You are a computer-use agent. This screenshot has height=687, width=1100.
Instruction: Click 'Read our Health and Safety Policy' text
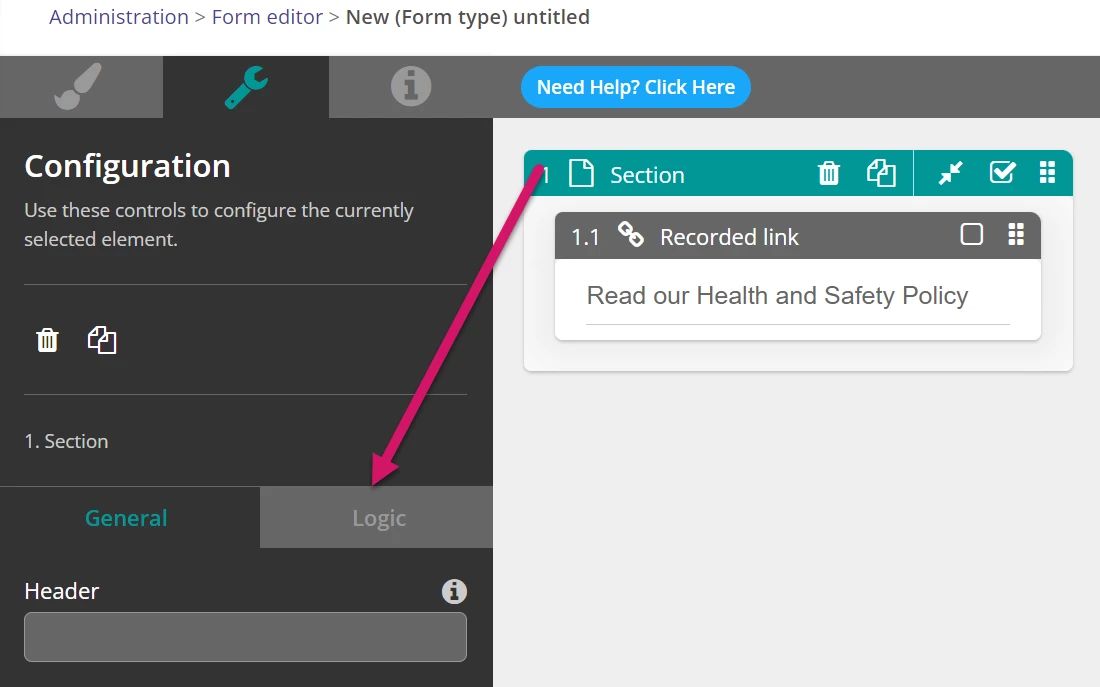[777, 295]
